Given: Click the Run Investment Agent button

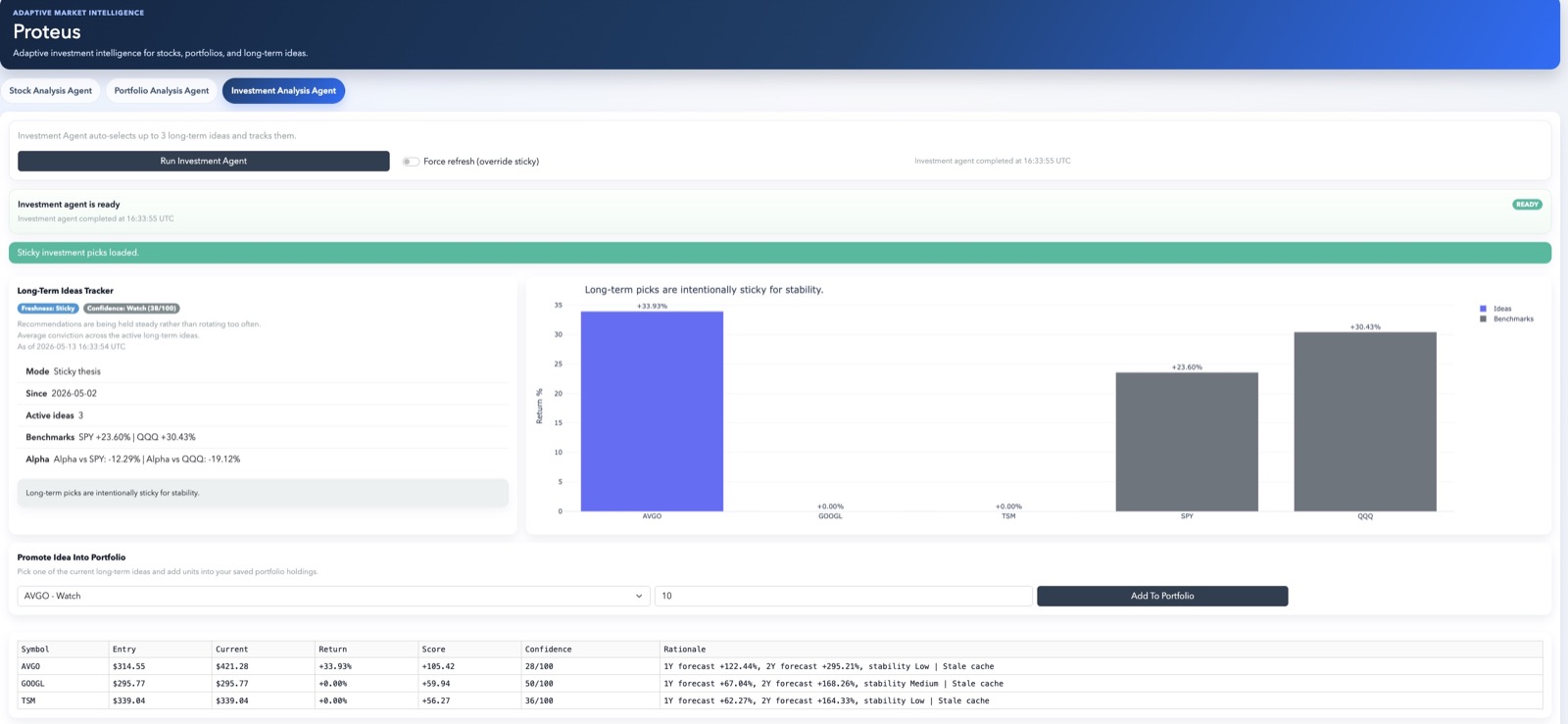Looking at the screenshot, I should [204, 161].
